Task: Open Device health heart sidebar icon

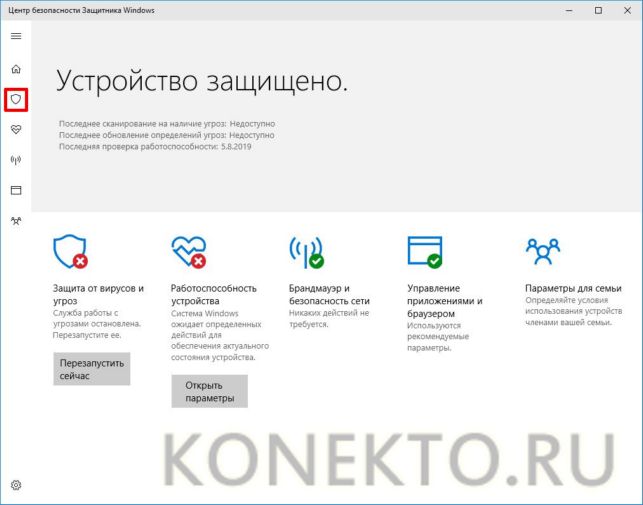Action: [16, 130]
